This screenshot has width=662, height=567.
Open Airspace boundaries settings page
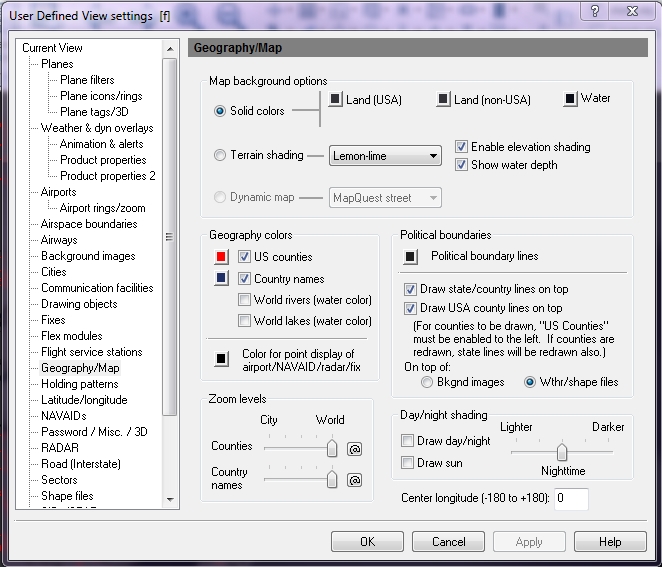point(89,224)
